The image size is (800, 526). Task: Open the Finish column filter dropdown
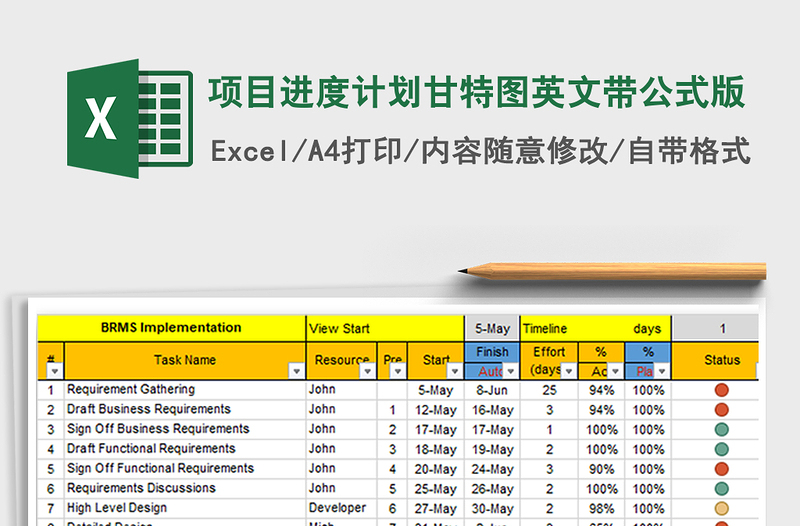coord(510,371)
